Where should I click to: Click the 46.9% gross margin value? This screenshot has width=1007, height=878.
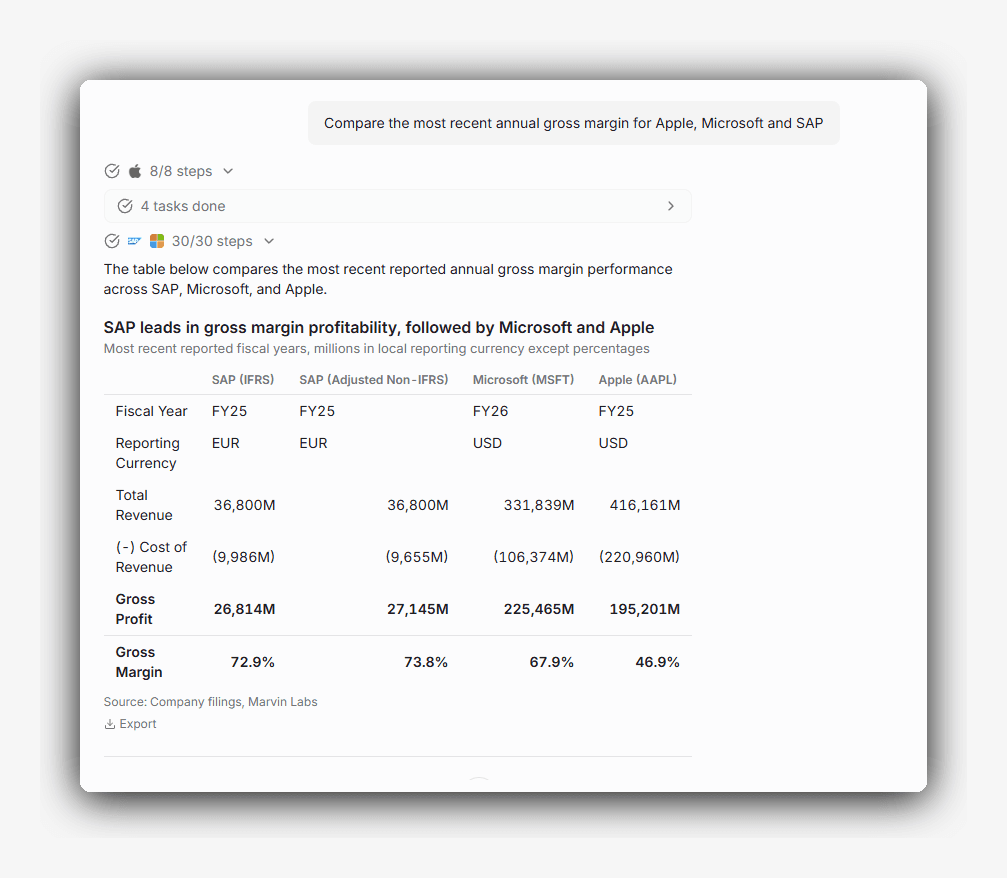coord(658,662)
